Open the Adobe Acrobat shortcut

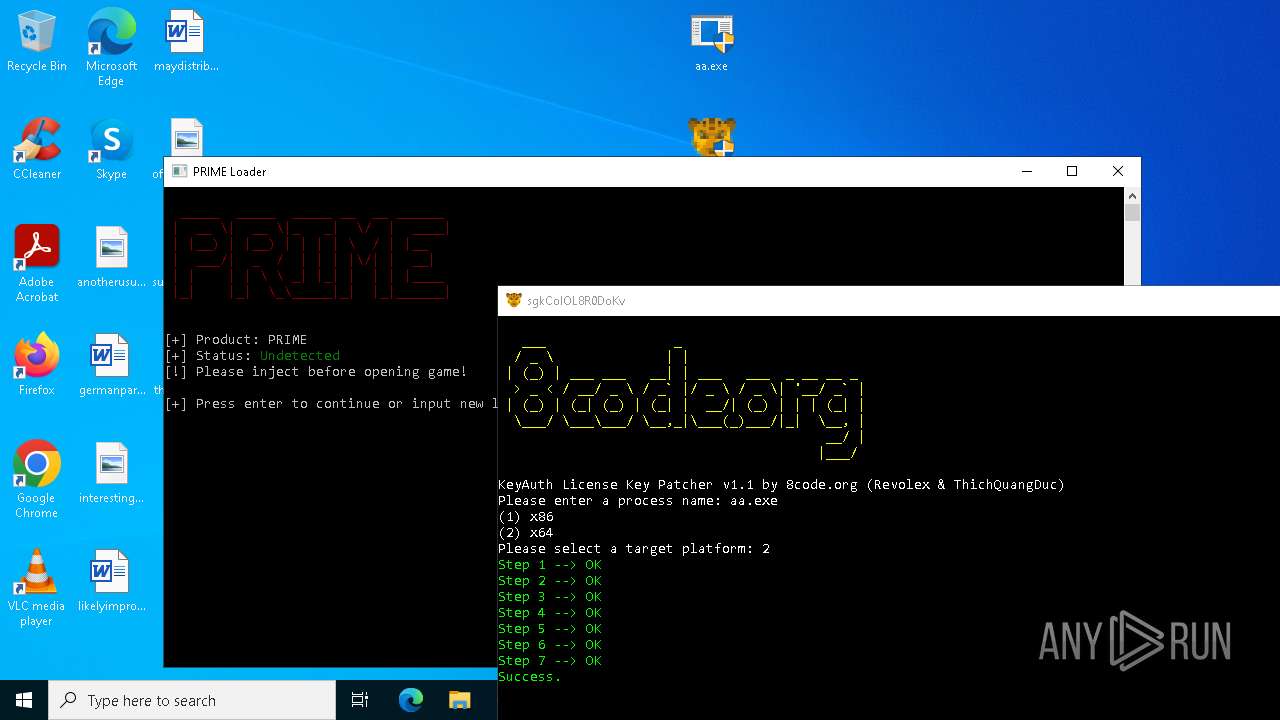(37, 264)
